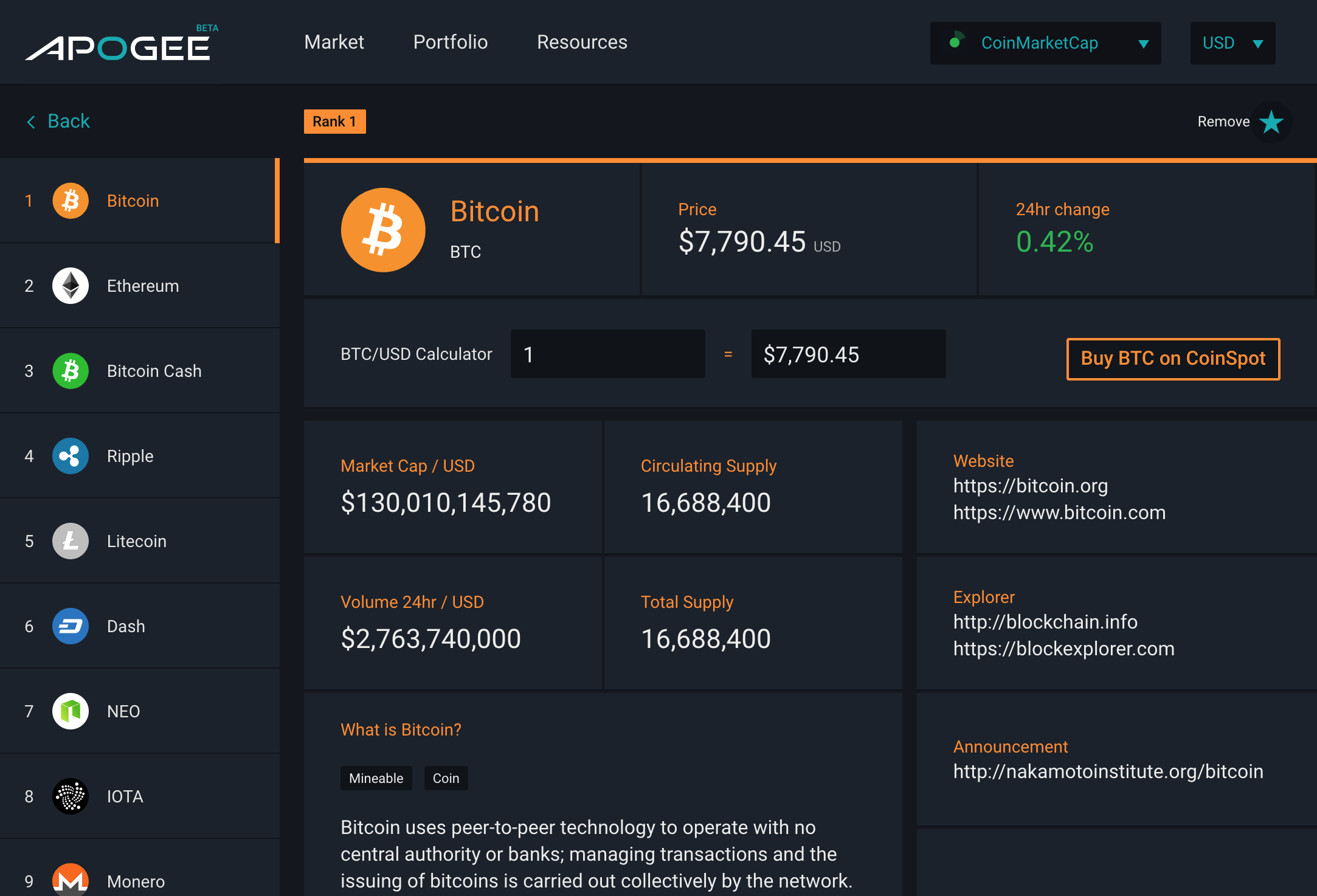Open Bitcoin Cash from the coin list
This screenshot has width=1317, height=896.
point(70,371)
